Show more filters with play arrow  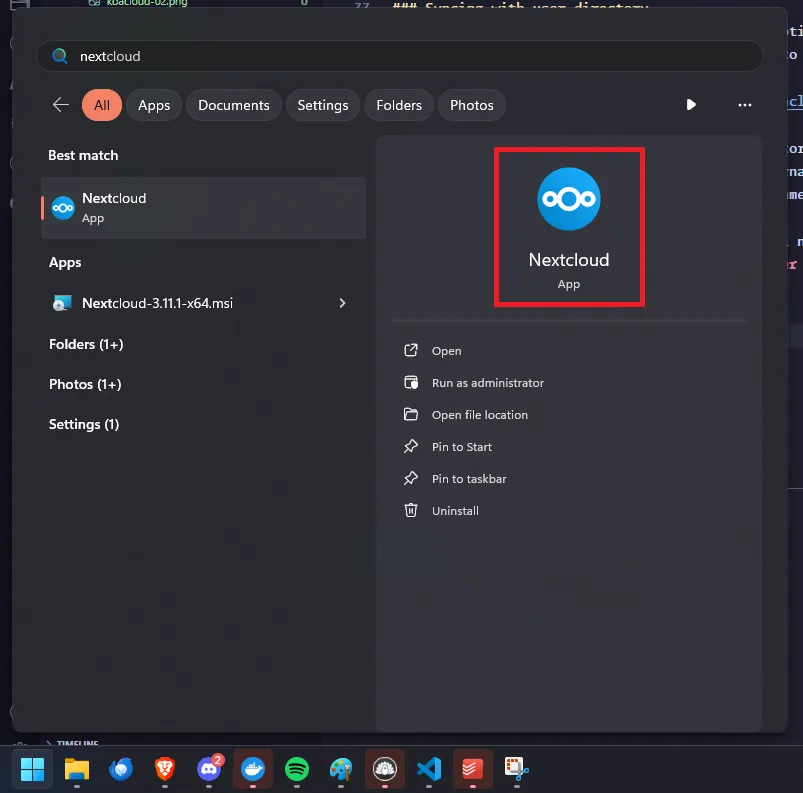(x=691, y=105)
